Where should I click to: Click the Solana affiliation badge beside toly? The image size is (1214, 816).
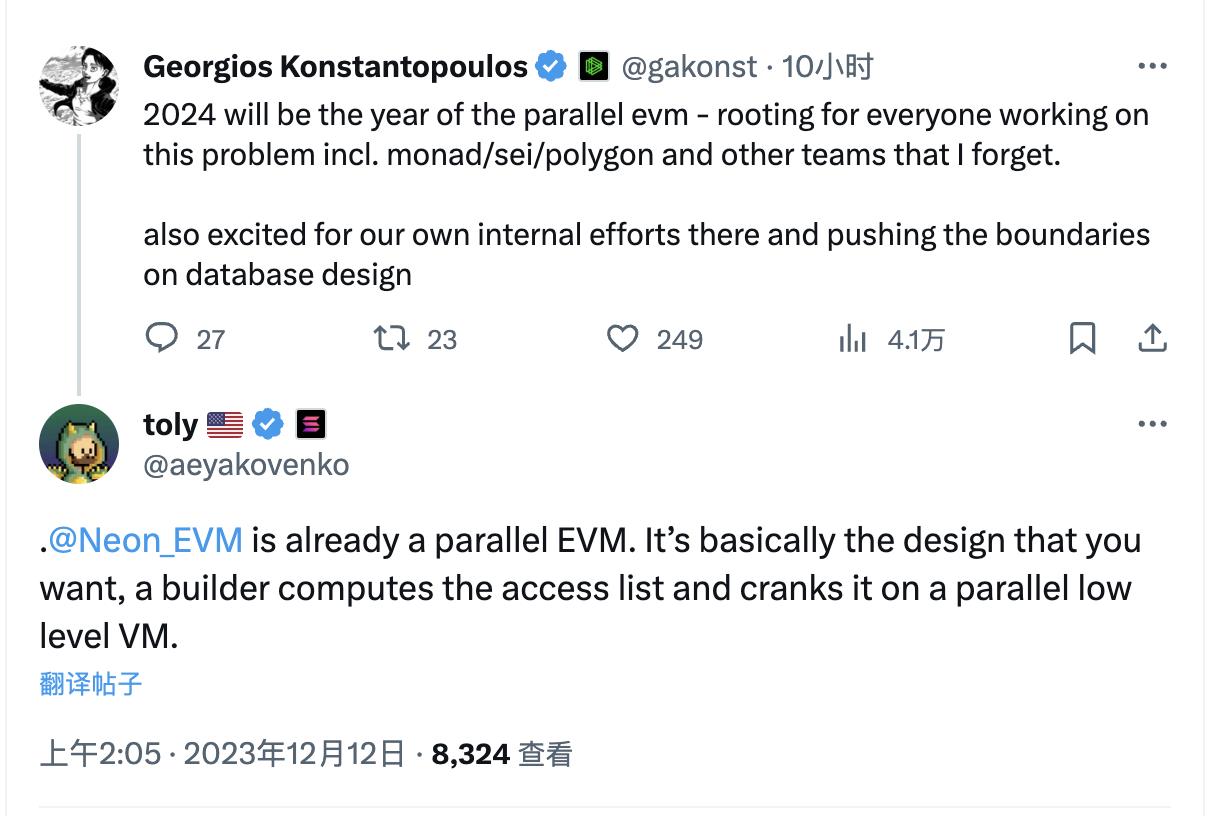coord(311,425)
